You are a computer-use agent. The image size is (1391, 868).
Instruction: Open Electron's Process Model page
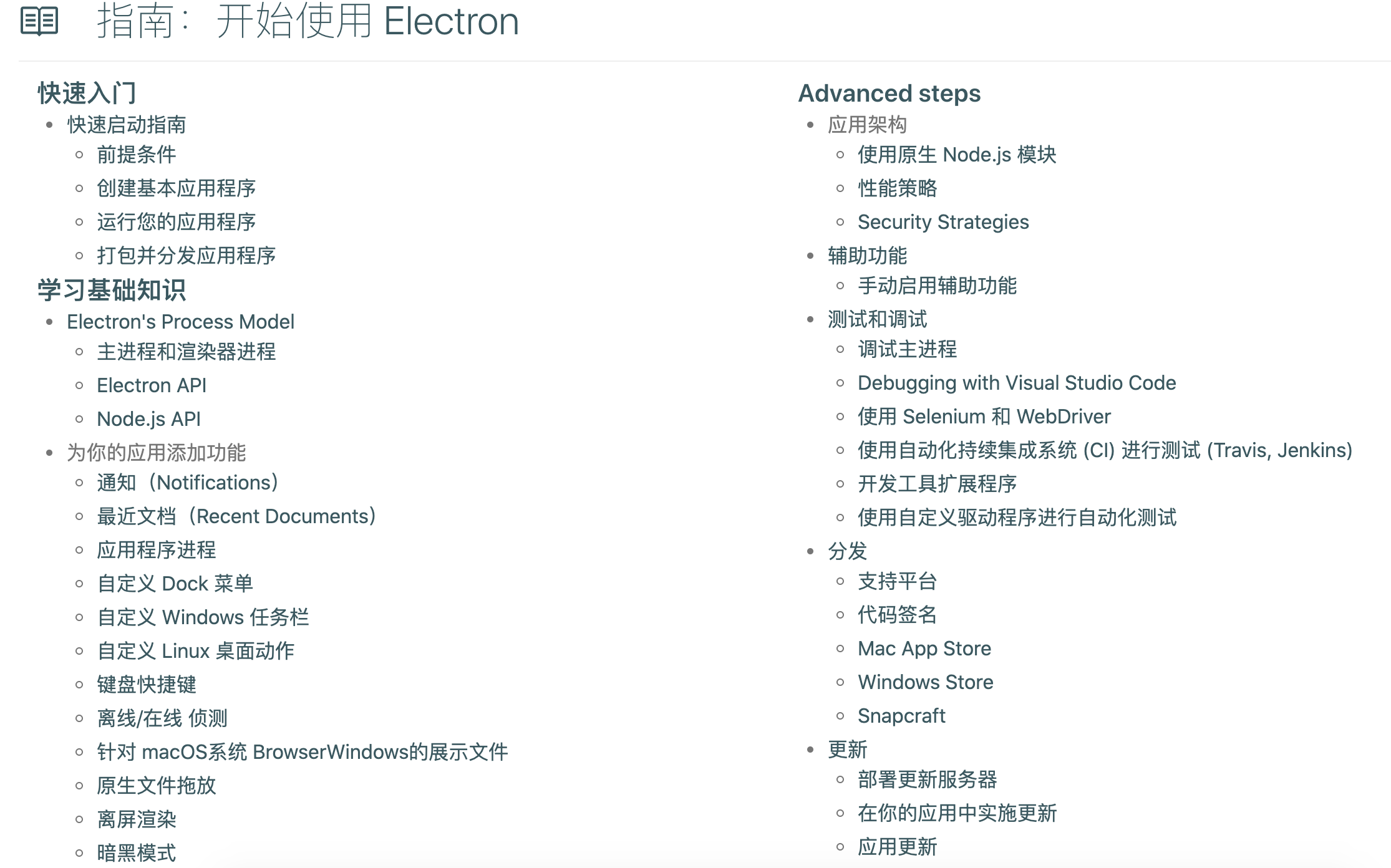point(180,322)
